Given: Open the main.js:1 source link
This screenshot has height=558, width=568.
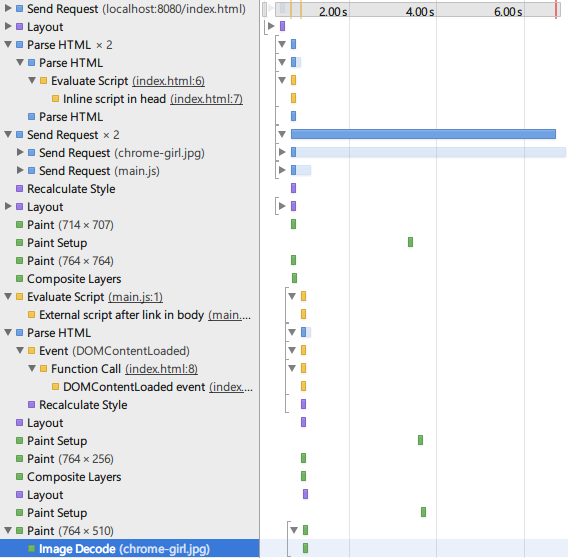Looking at the screenshot, I should pos(135,297).
